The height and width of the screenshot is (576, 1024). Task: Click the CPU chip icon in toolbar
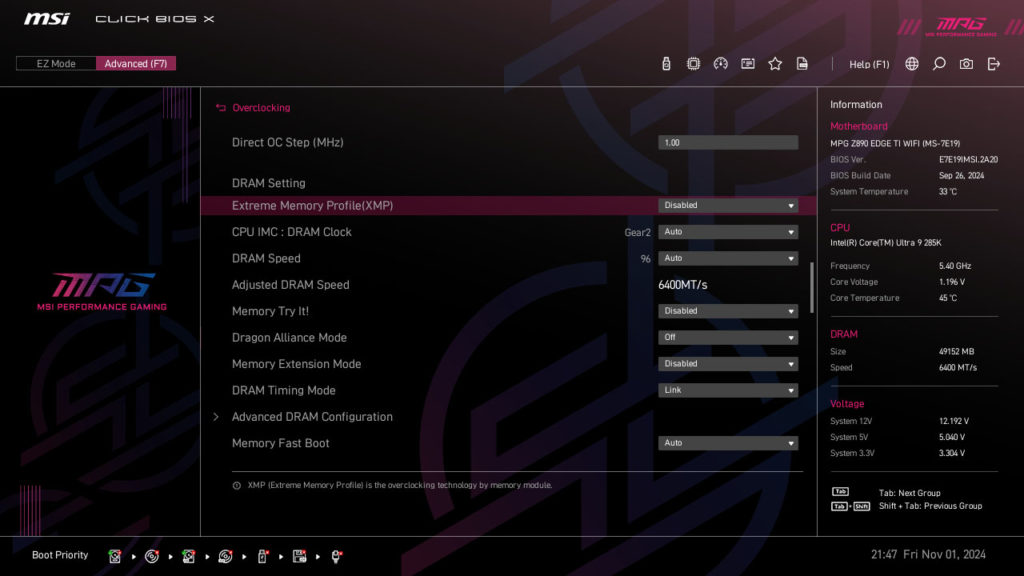(x=693, y=63)
